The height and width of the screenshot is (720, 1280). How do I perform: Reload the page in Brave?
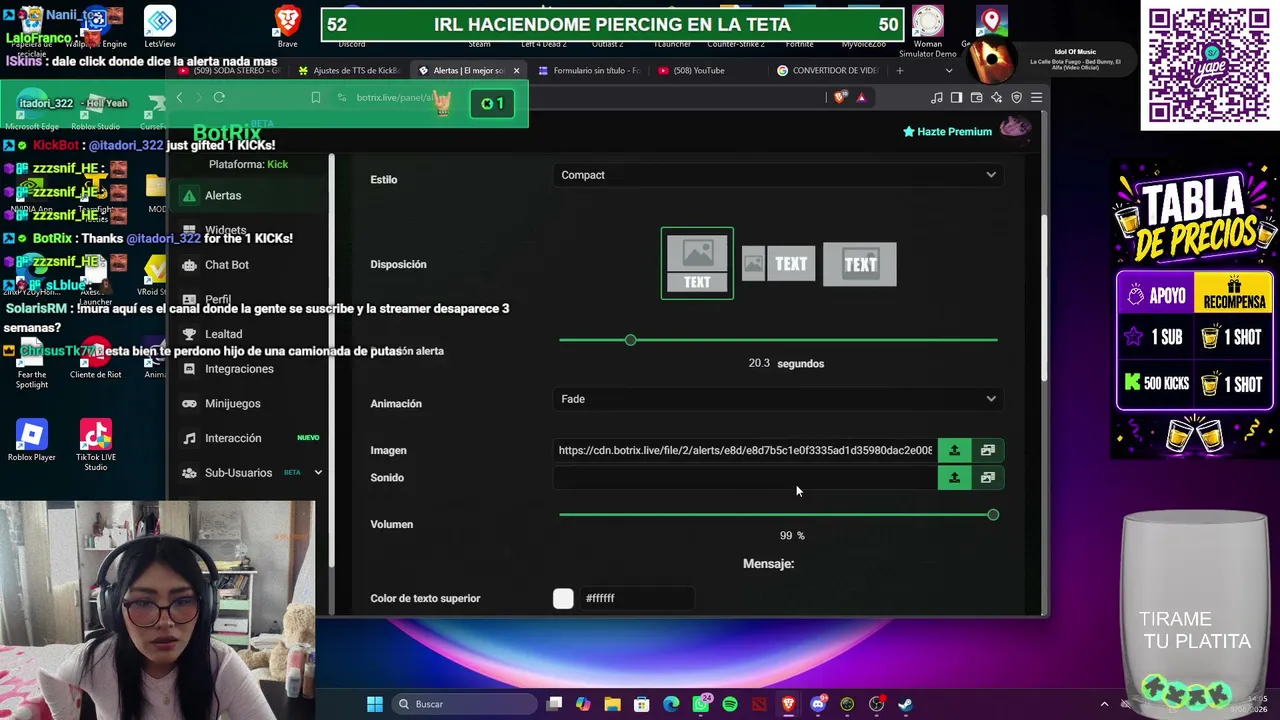[219, 97]
